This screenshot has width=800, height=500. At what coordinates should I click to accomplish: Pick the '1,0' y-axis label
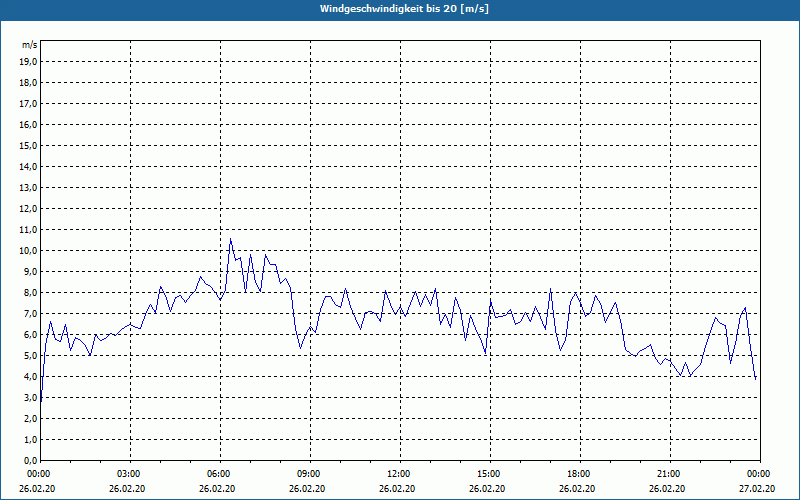[x=31, y=440]
